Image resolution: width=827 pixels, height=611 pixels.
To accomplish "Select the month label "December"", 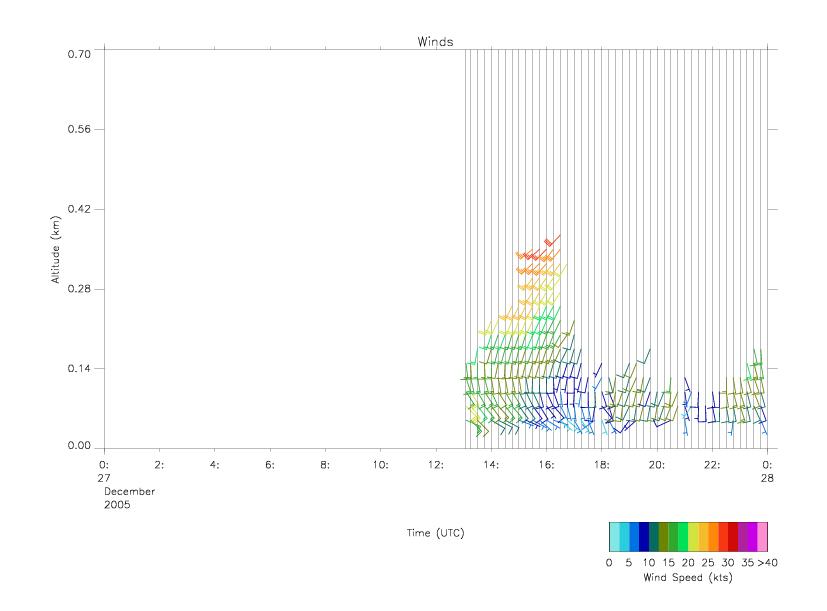I will (x=129, y=491).
